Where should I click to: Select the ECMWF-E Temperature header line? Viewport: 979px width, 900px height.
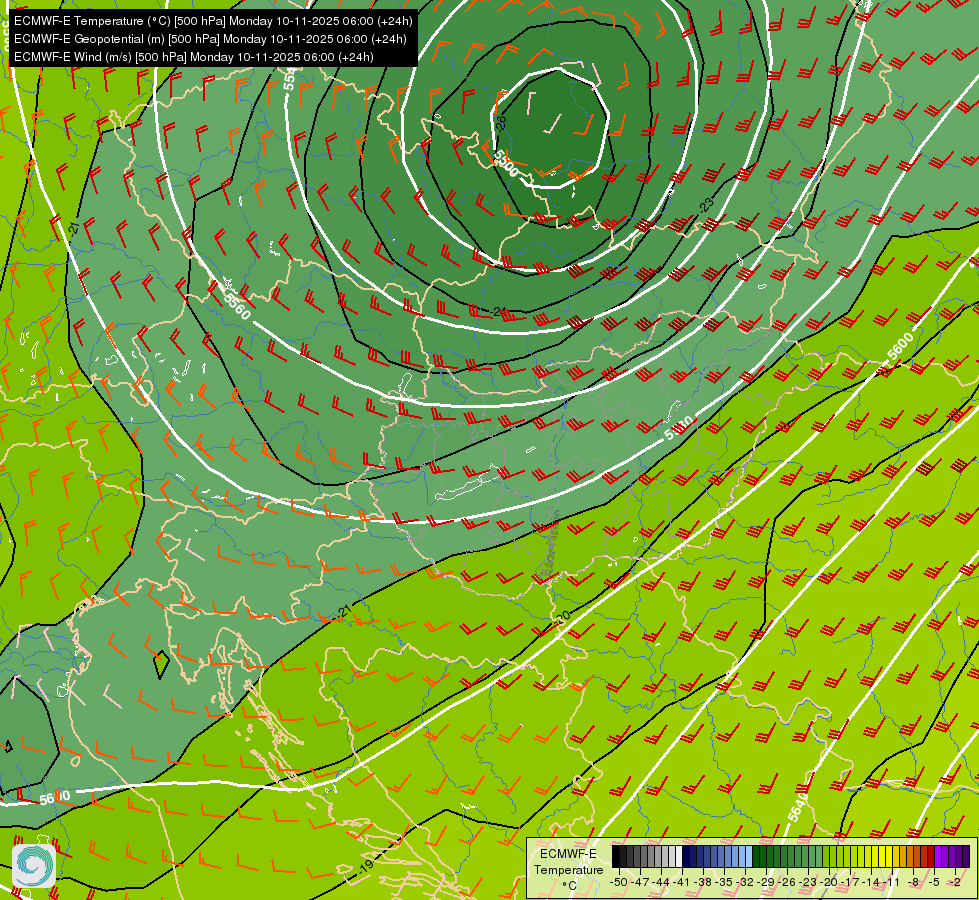[x=213, y=21]
